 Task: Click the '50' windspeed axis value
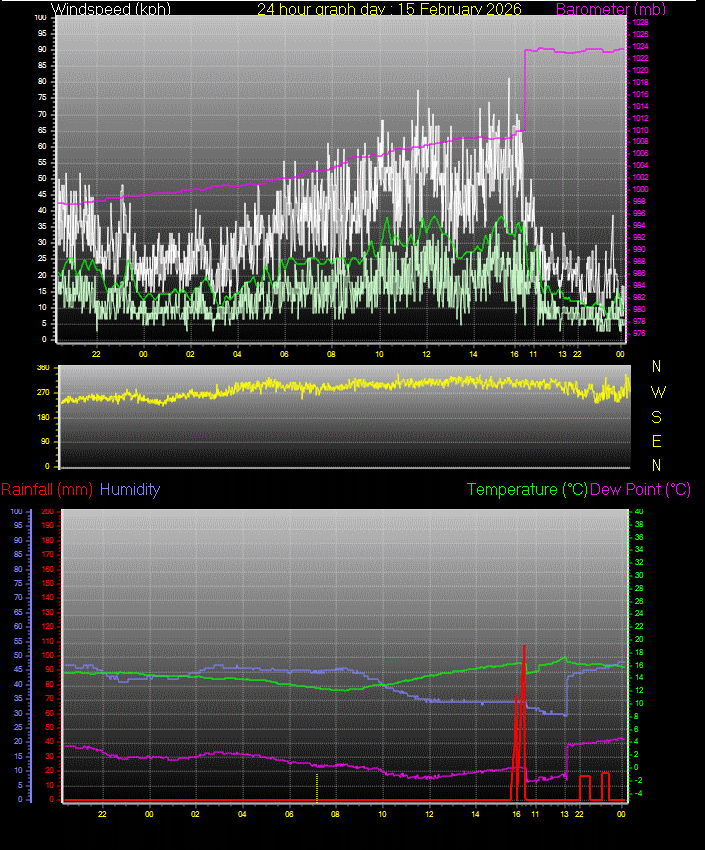coord(42,178)
